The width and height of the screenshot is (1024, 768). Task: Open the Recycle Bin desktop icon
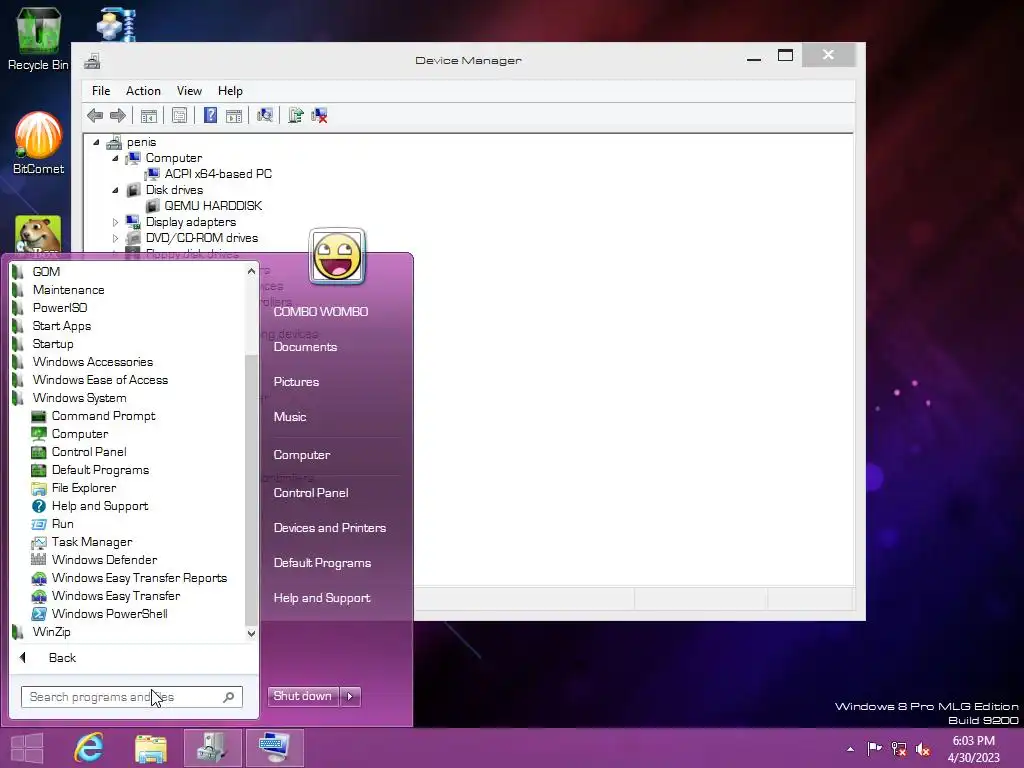point(38,39)
